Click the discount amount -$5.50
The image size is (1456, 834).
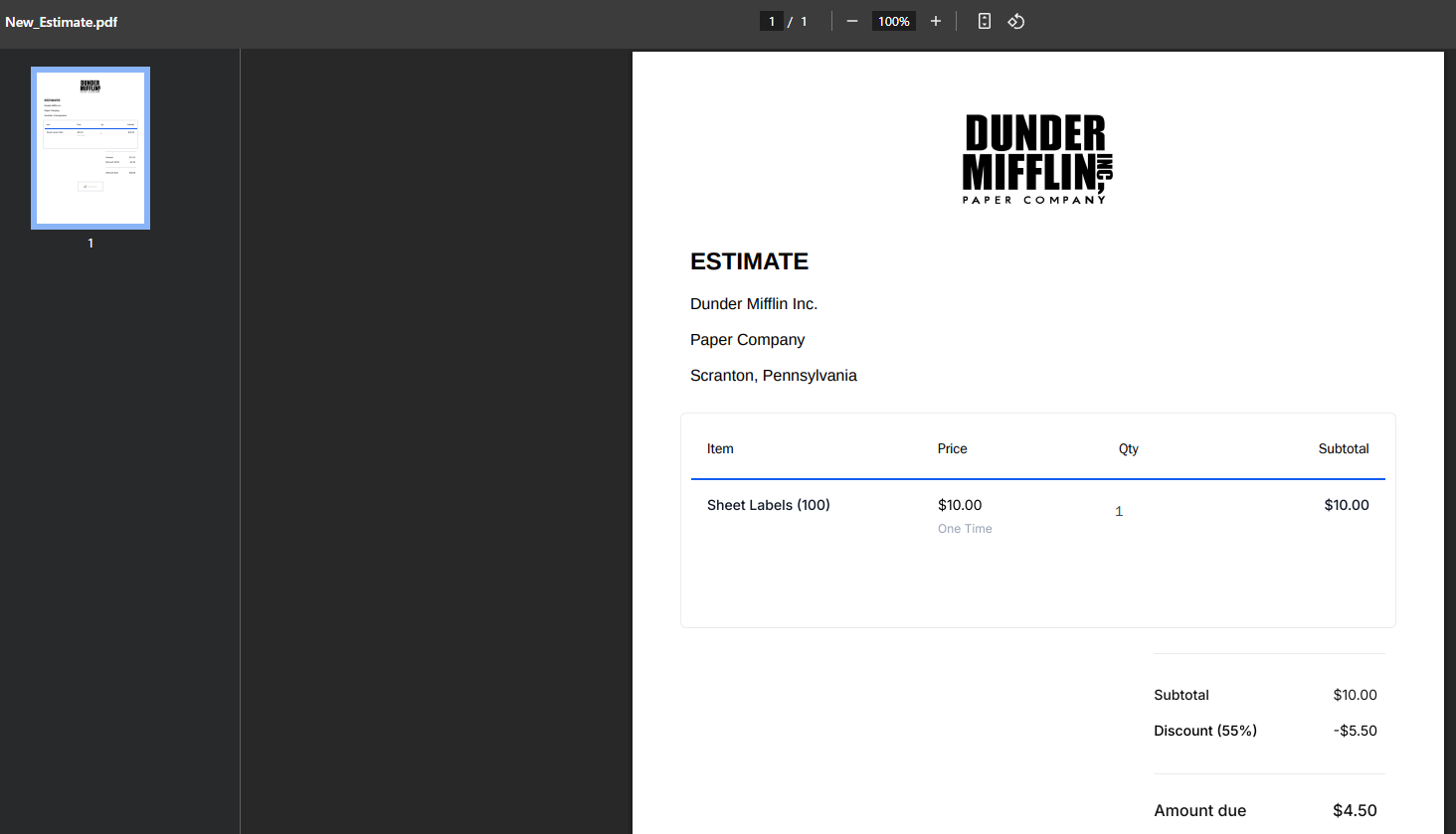coord(1356,731)
